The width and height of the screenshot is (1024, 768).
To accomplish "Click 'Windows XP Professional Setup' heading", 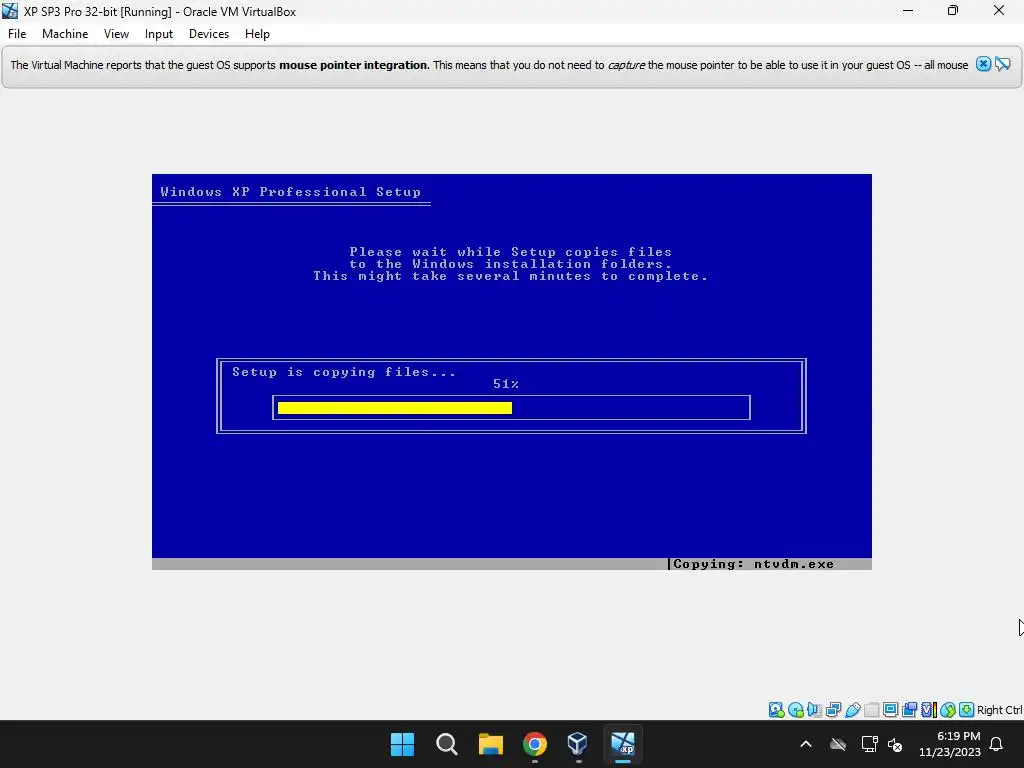I will pyautogui.click(x=291, y=191).
